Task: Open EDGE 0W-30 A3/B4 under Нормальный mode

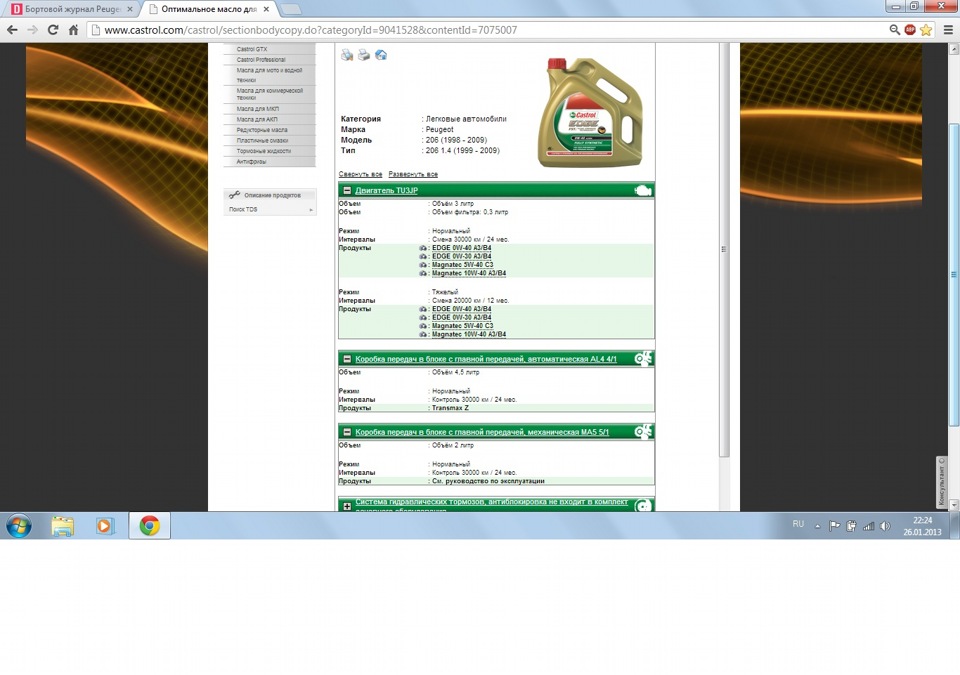Action: coord(462,257)
